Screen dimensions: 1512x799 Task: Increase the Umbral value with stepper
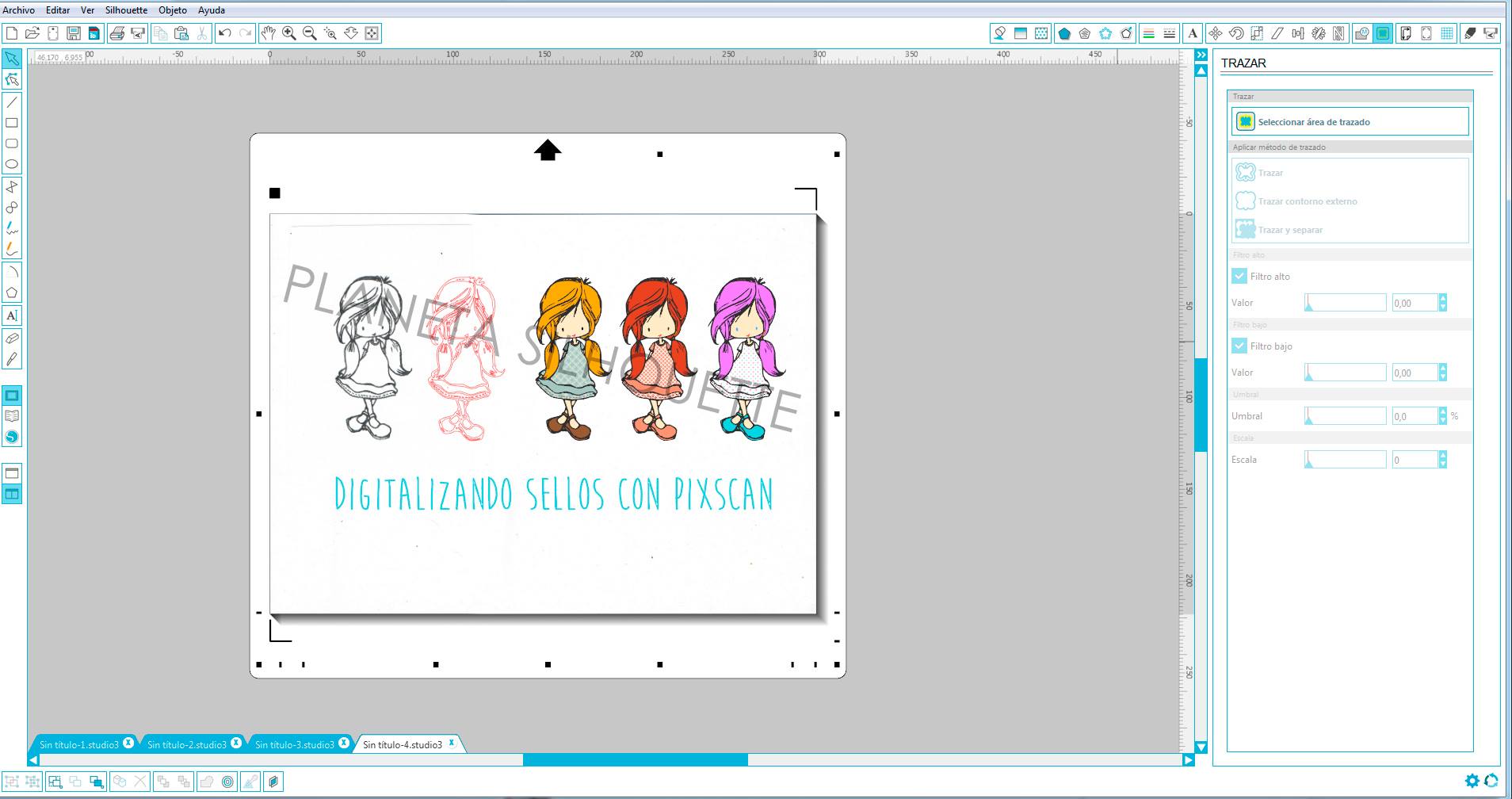[1443, 411]
